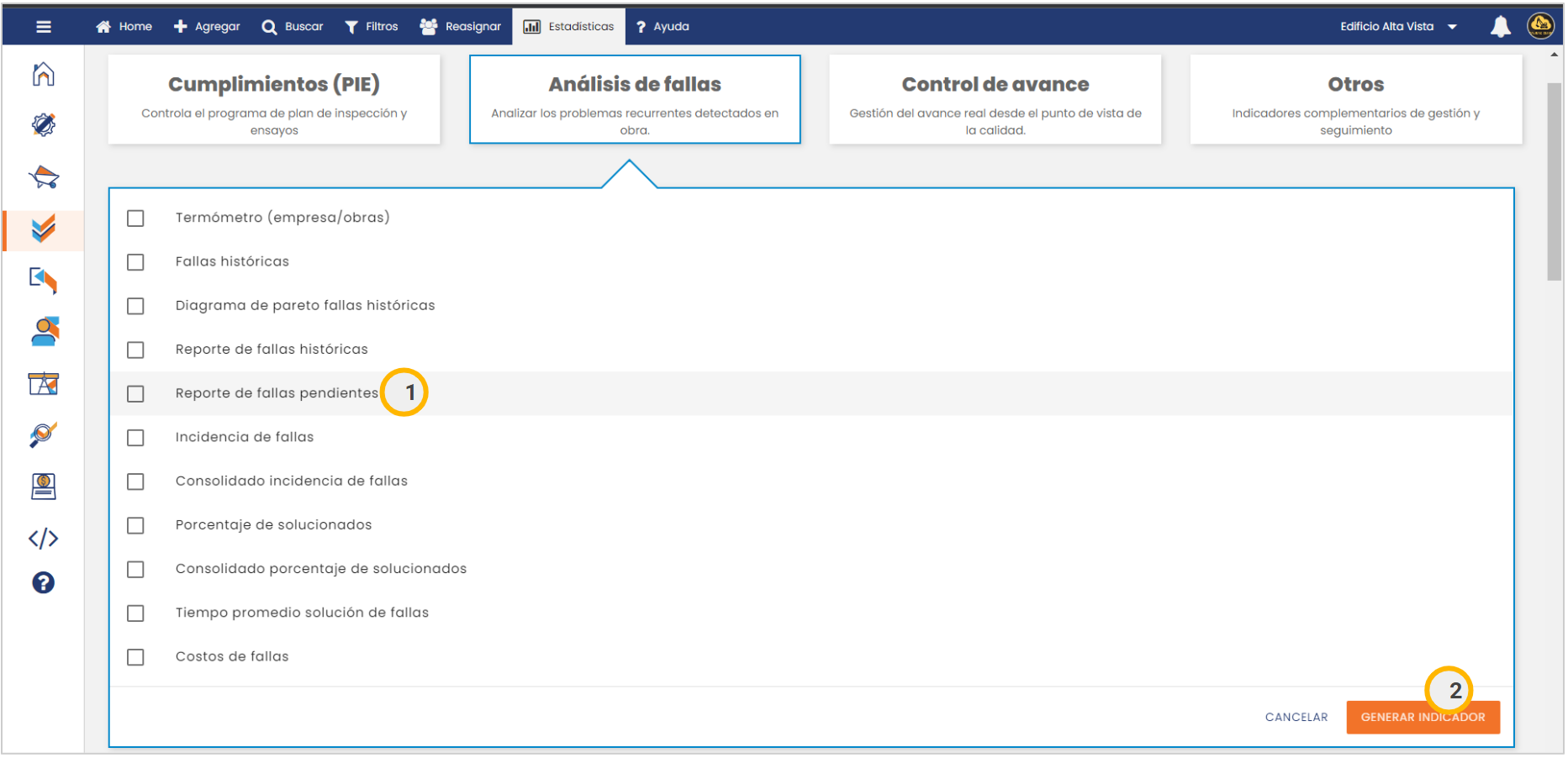Click the question mark help sidebar icon
1568x758 pixels.
click(x=44, y=583)
